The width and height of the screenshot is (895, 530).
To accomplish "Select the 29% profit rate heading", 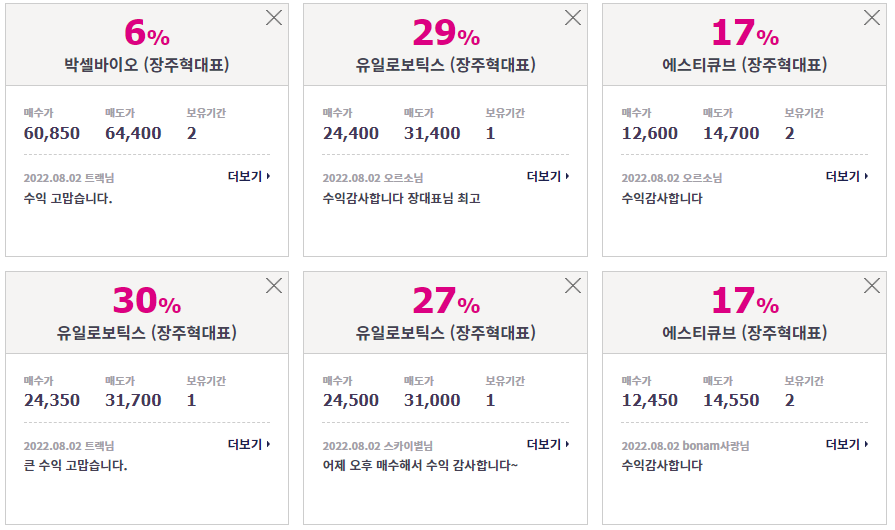I will [446, 33].
